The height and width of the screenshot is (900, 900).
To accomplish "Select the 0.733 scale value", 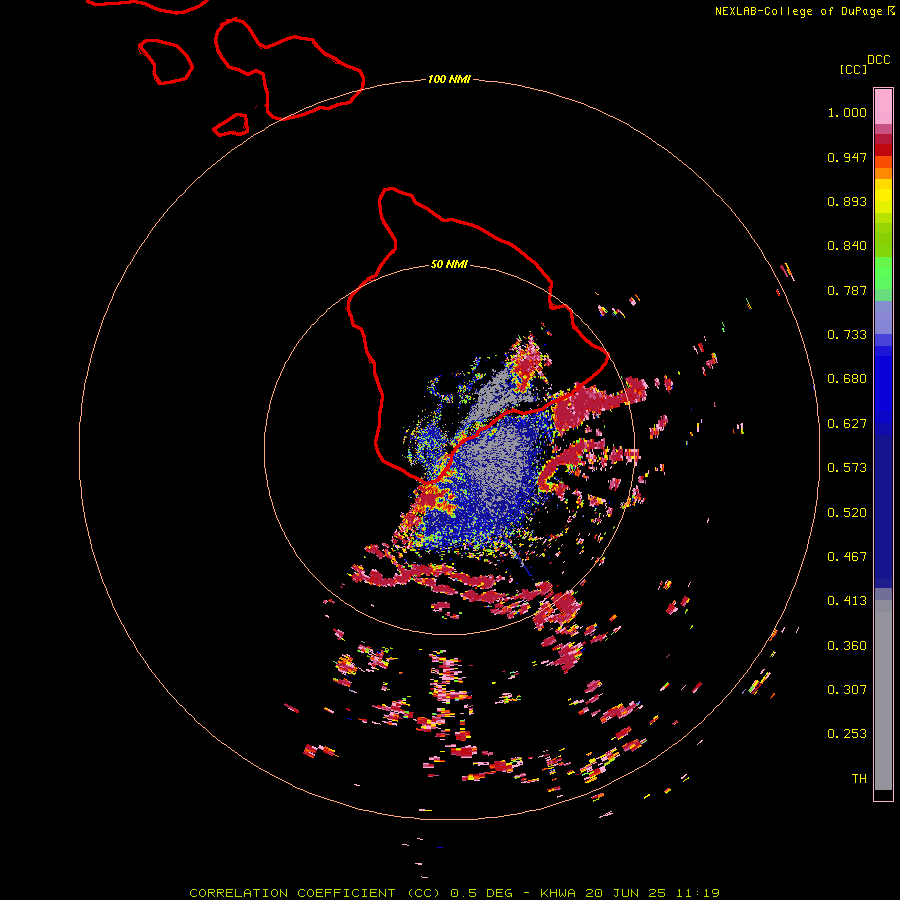I will tap(847, 335).
